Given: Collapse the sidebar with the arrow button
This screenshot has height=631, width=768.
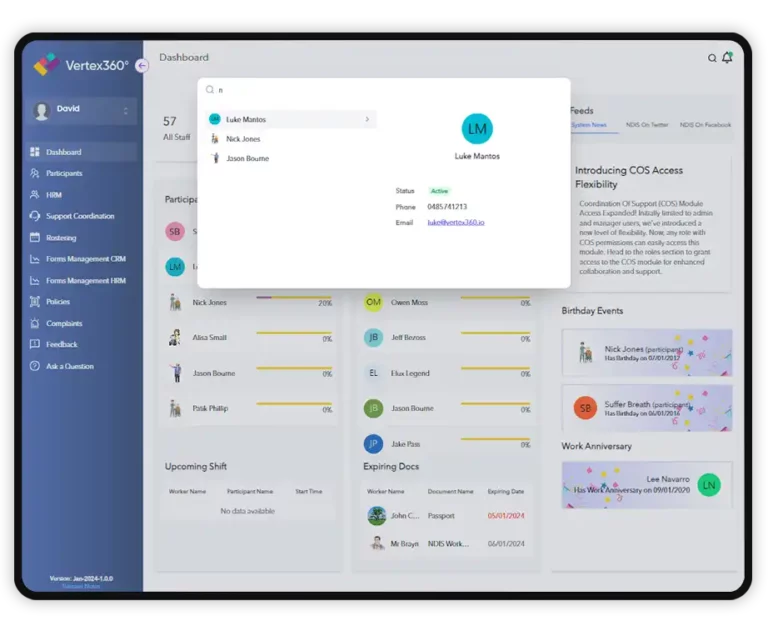Looking at the screenshot, I should pos(141,65).
